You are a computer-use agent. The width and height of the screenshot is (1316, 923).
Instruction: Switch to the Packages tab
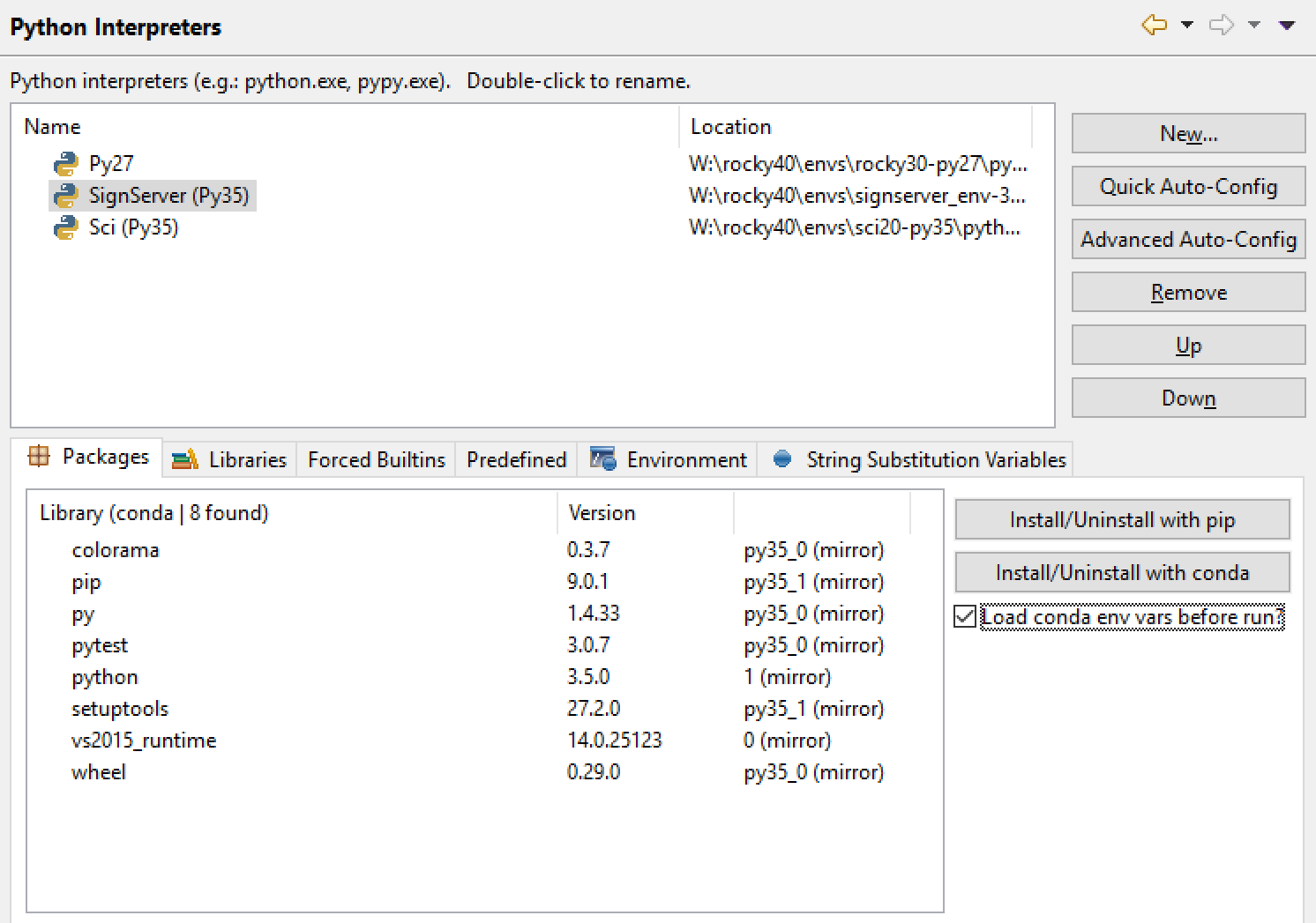[x=86, y=457]
